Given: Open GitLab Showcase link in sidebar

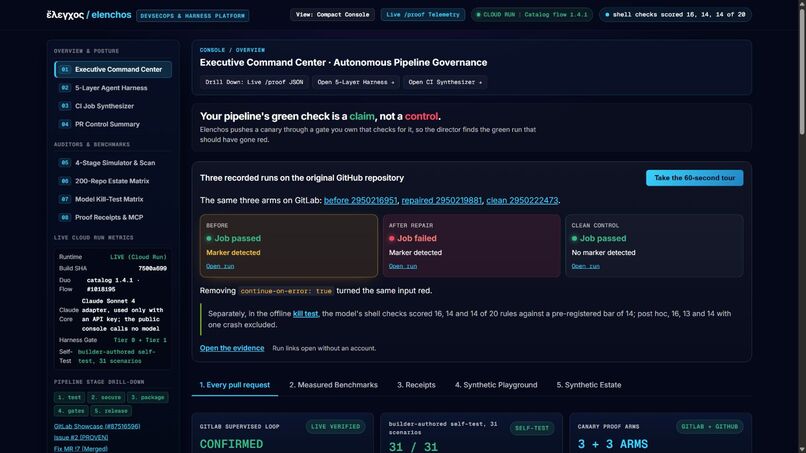Looking at the screenshot, I should [x=97, y=426].
